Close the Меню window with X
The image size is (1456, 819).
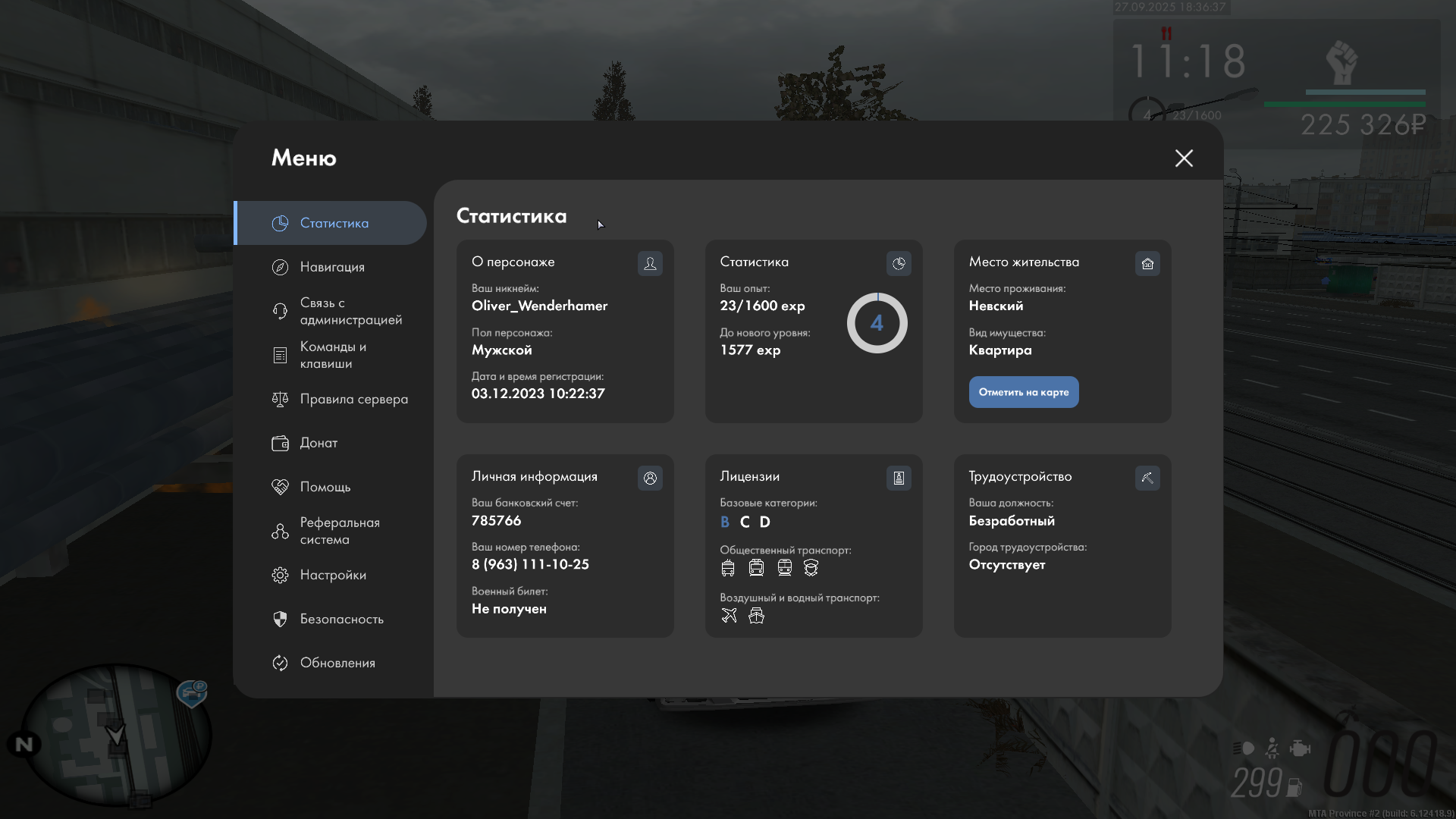point(1184,158)
